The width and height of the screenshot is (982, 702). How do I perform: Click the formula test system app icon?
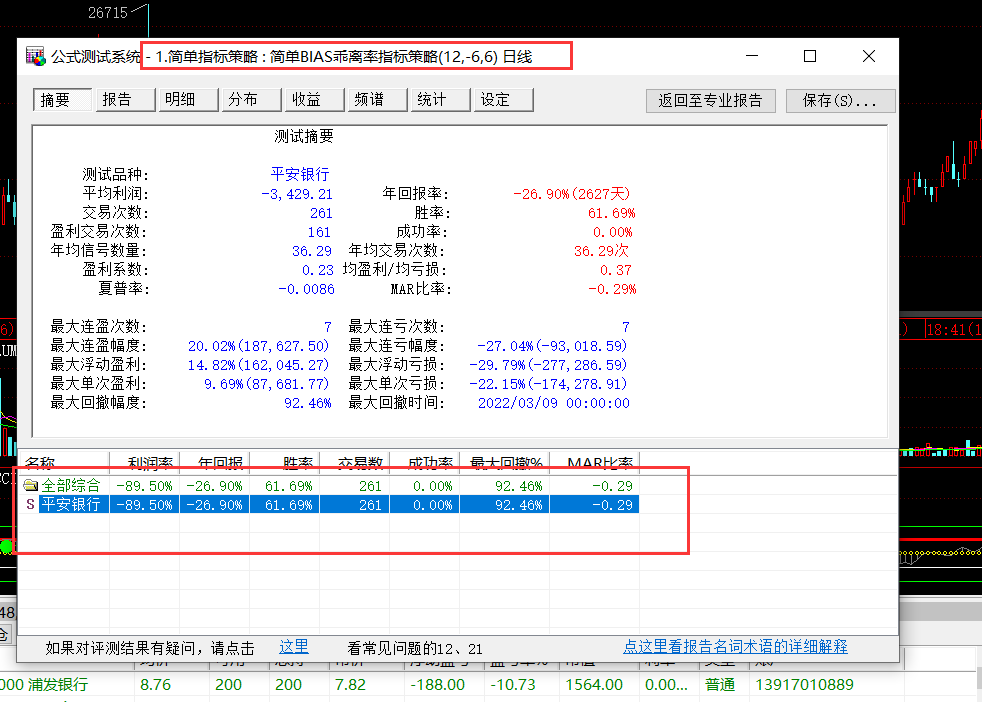[x=36, y=56]
